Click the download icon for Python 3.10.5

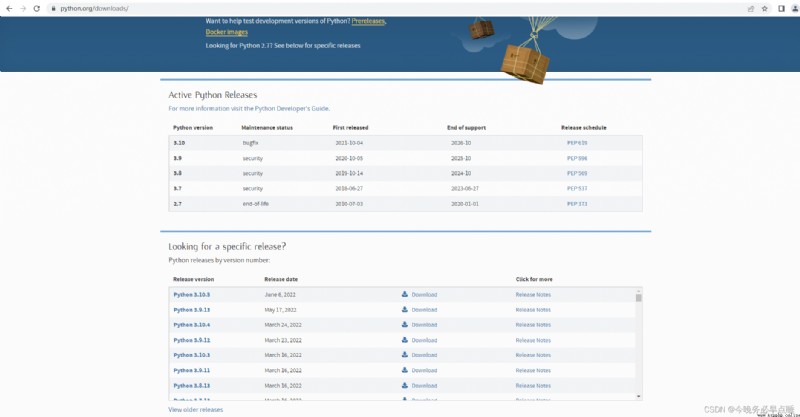click(405, 294)
